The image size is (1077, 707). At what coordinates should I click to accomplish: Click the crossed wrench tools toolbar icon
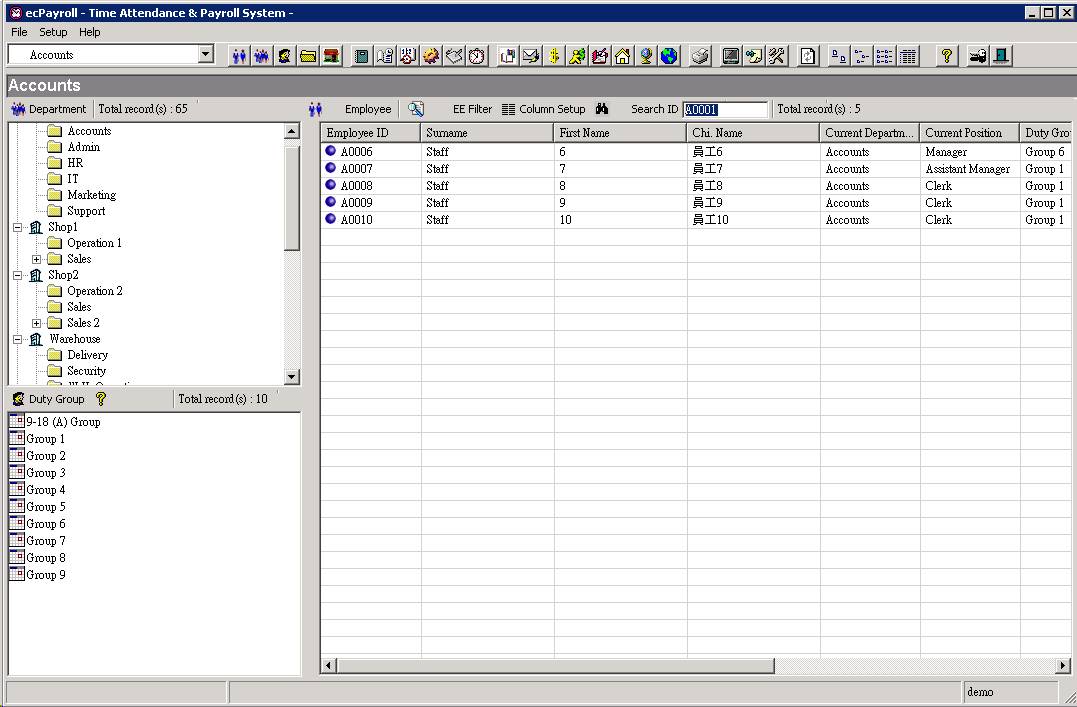coord(777,56)
